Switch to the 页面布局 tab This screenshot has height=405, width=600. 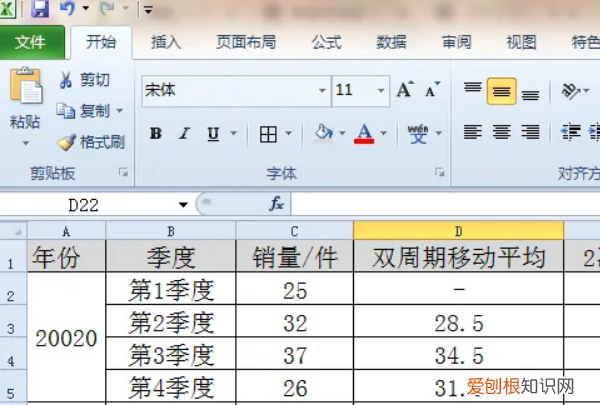click(x=246, y=42)
